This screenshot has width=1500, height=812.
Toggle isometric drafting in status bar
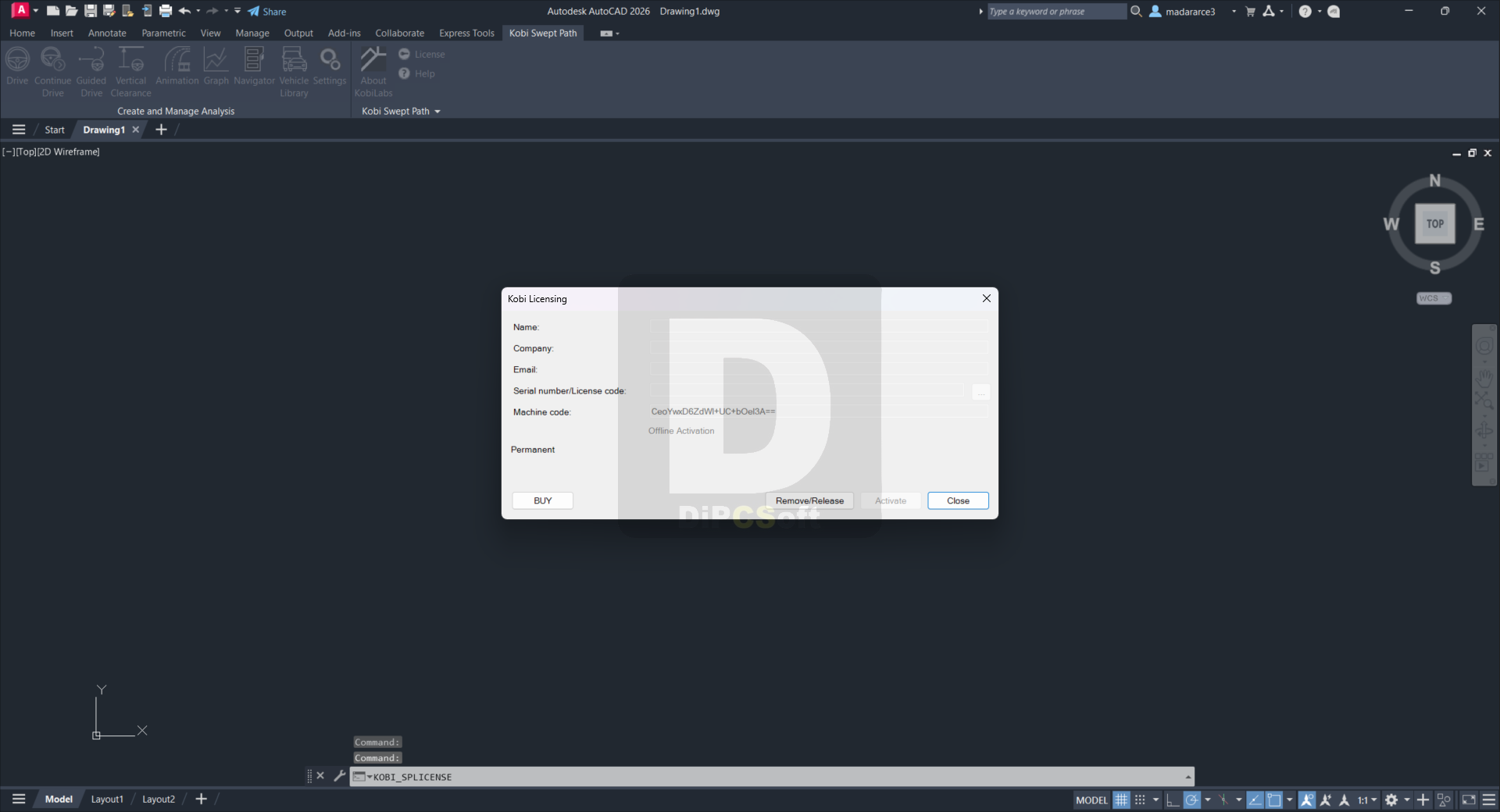(x=1223, y=800)
